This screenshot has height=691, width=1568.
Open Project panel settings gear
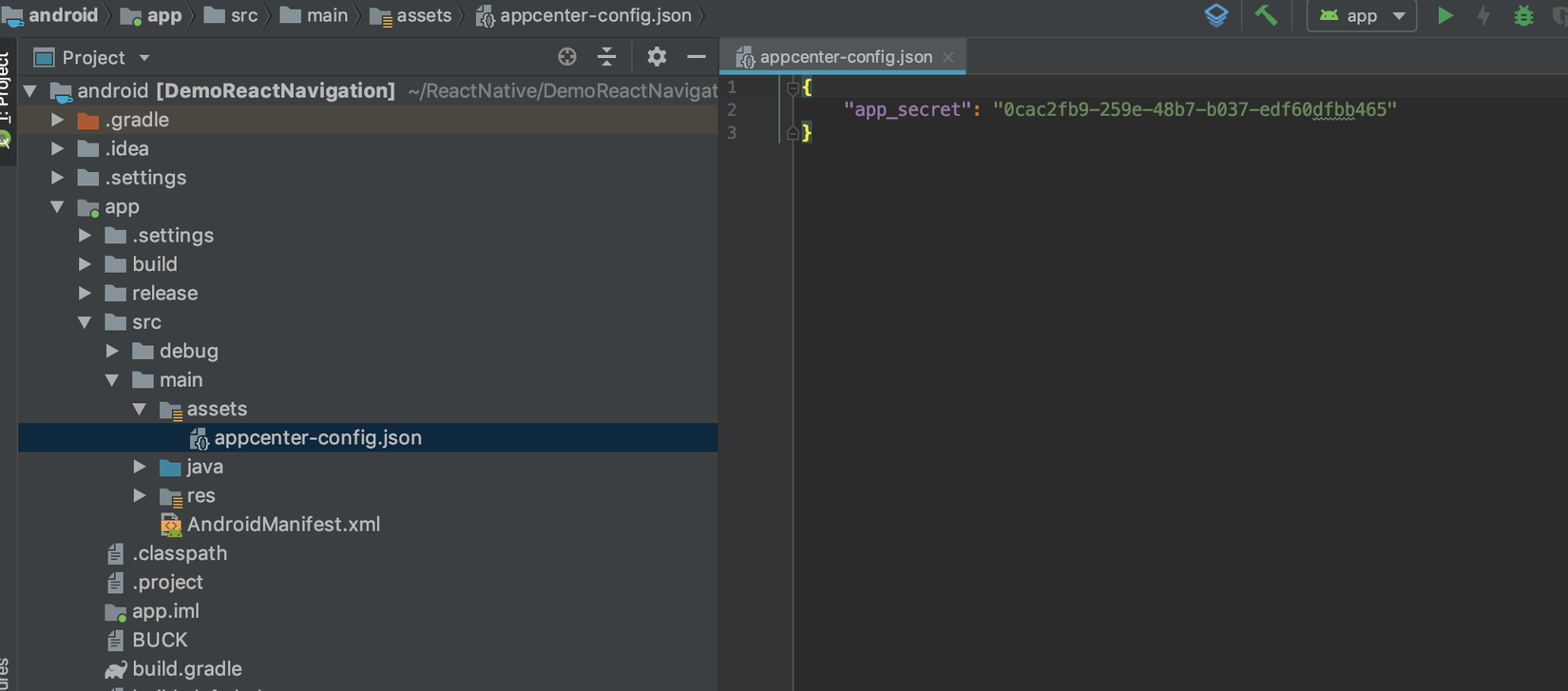coord(657,57)
